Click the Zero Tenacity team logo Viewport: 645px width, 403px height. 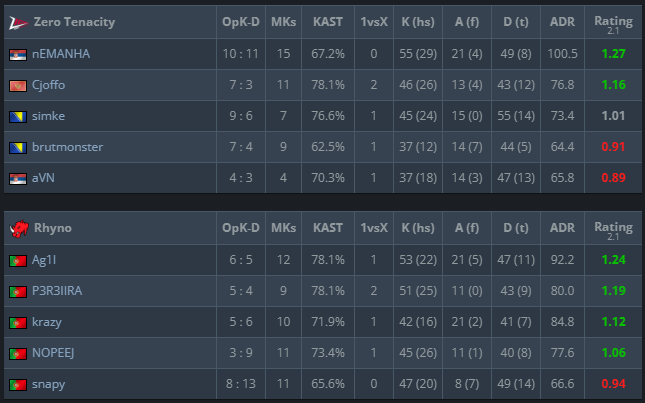click(x=18, y=22)
